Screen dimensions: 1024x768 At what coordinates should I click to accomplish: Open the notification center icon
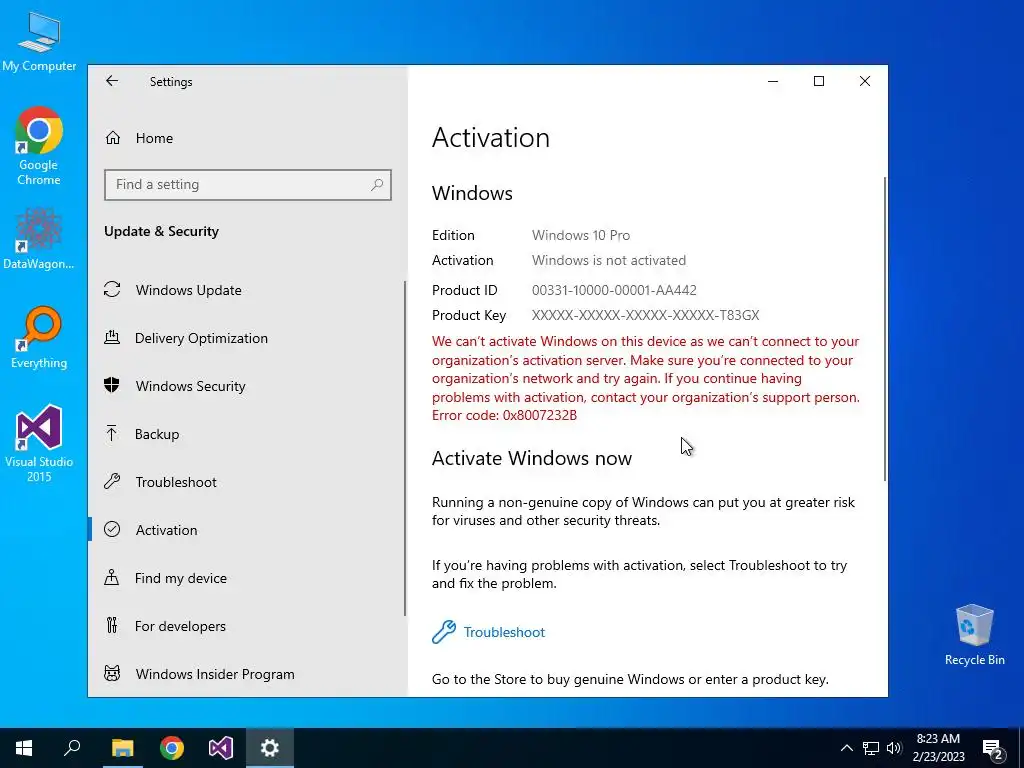tap(993, 748)
